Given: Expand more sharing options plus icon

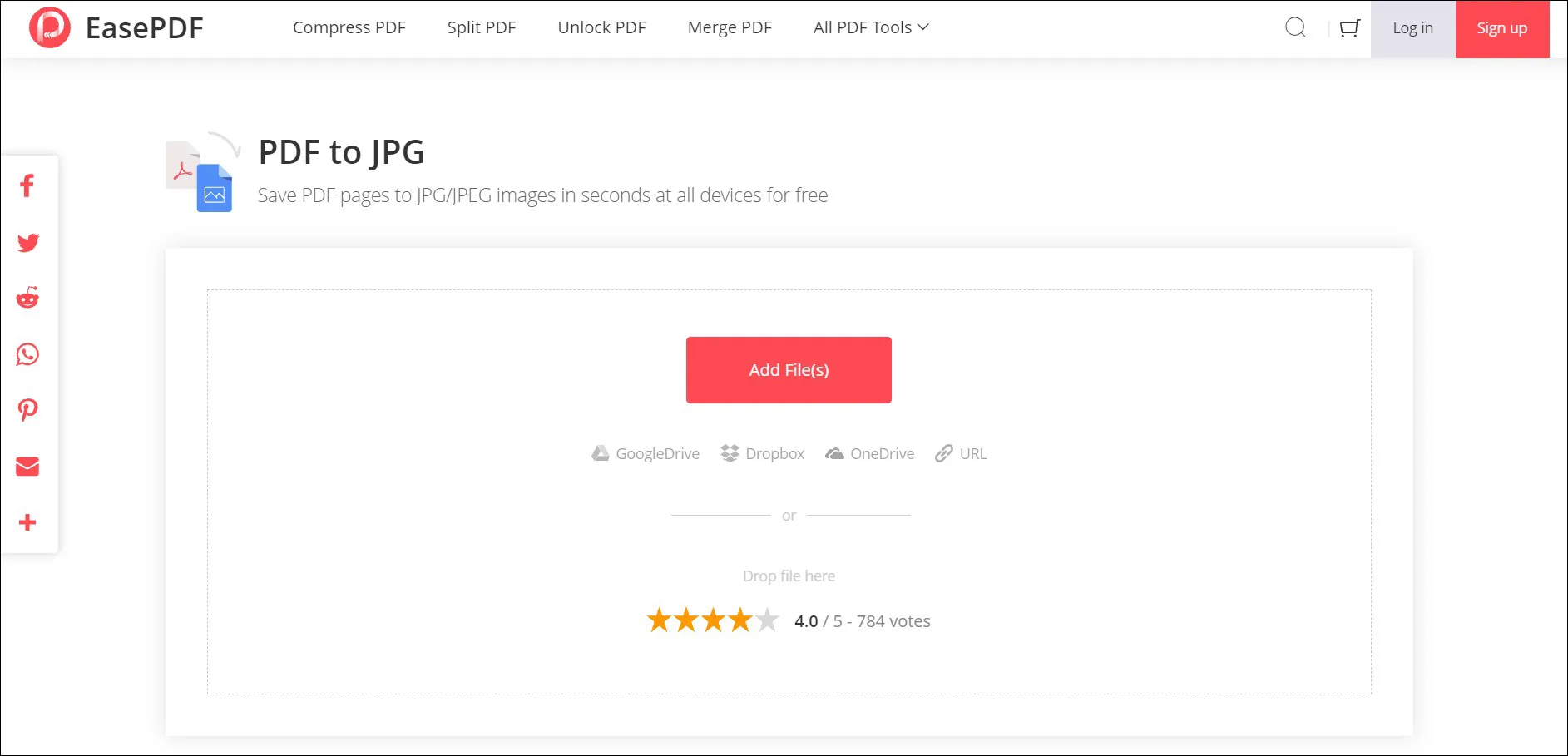Looking at the screenshot, I should tap(27, 522).
